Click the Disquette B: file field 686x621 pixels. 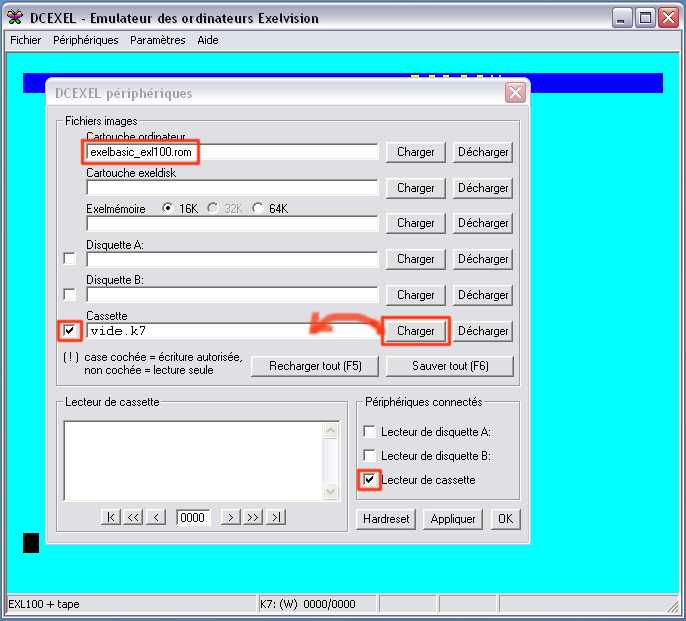(232, 295)
